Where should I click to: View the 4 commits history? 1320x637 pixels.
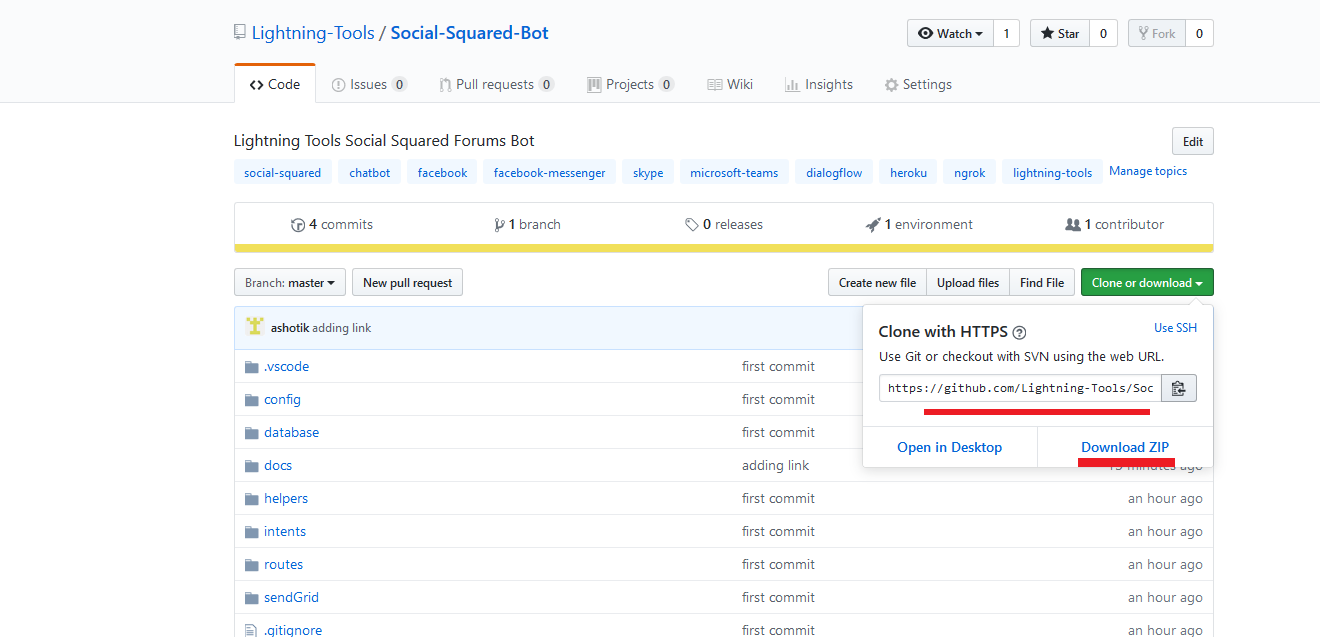pos(332,225)
